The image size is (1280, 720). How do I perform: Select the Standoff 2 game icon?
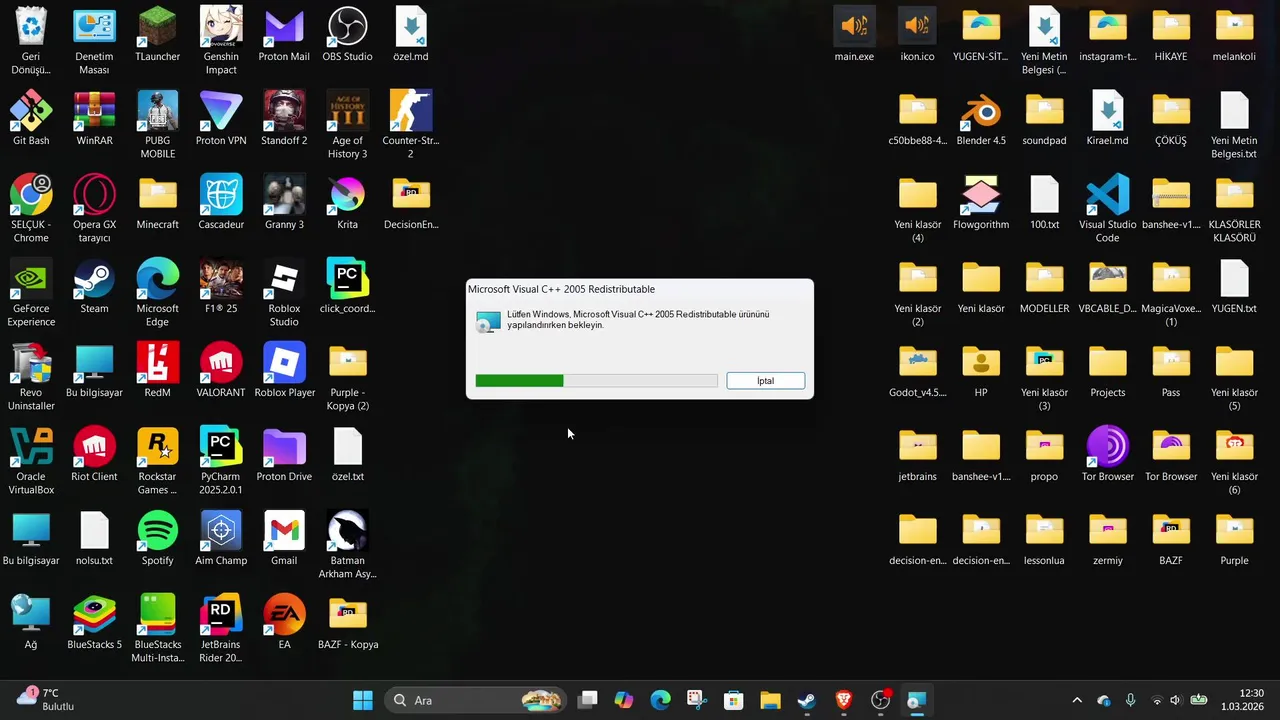click(284, 118)
